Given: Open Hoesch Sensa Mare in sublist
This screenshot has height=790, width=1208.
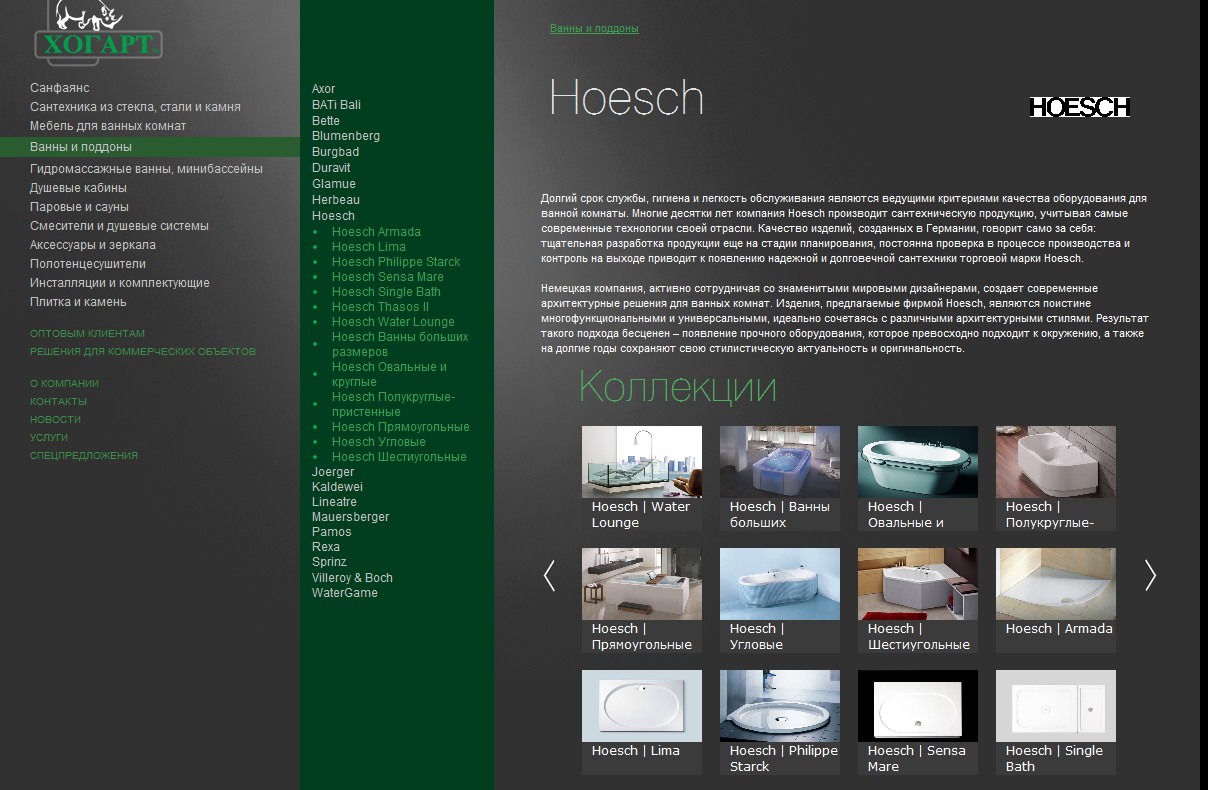Looking at the screenshot, I should point(388,277).
